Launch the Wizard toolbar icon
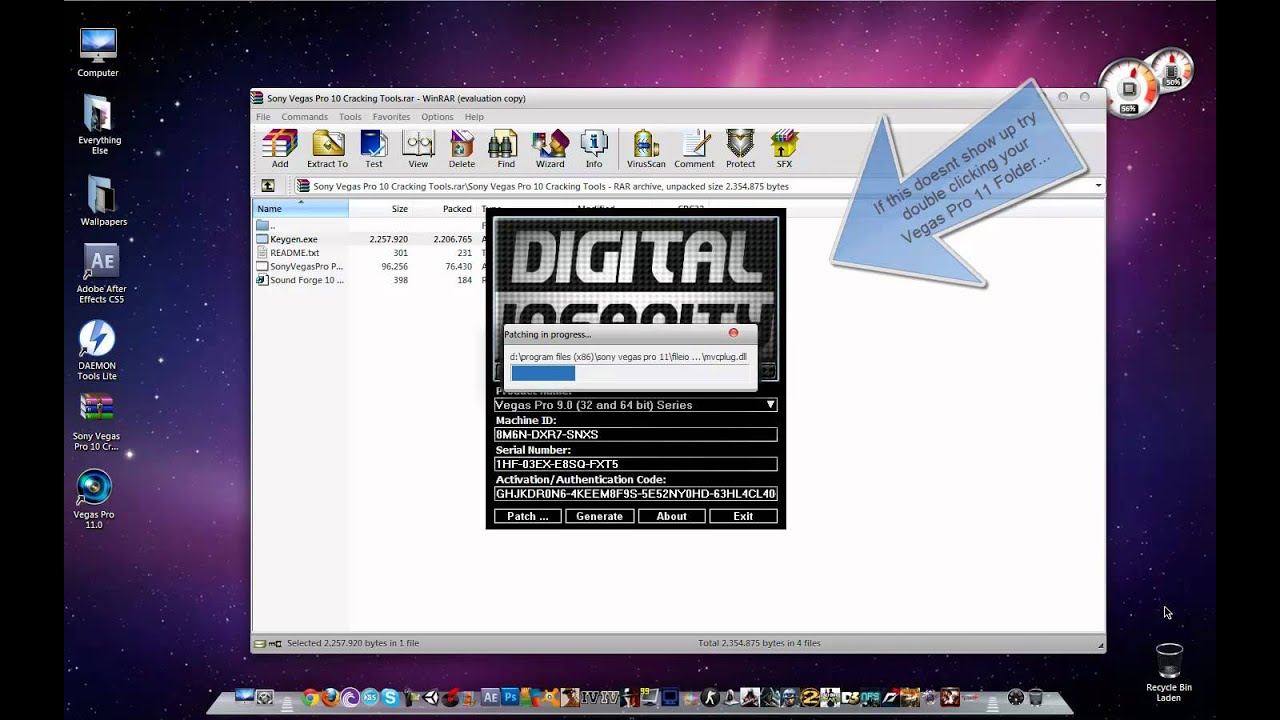The height and width of the screenshot is (720, 1280). coord(550,149)
